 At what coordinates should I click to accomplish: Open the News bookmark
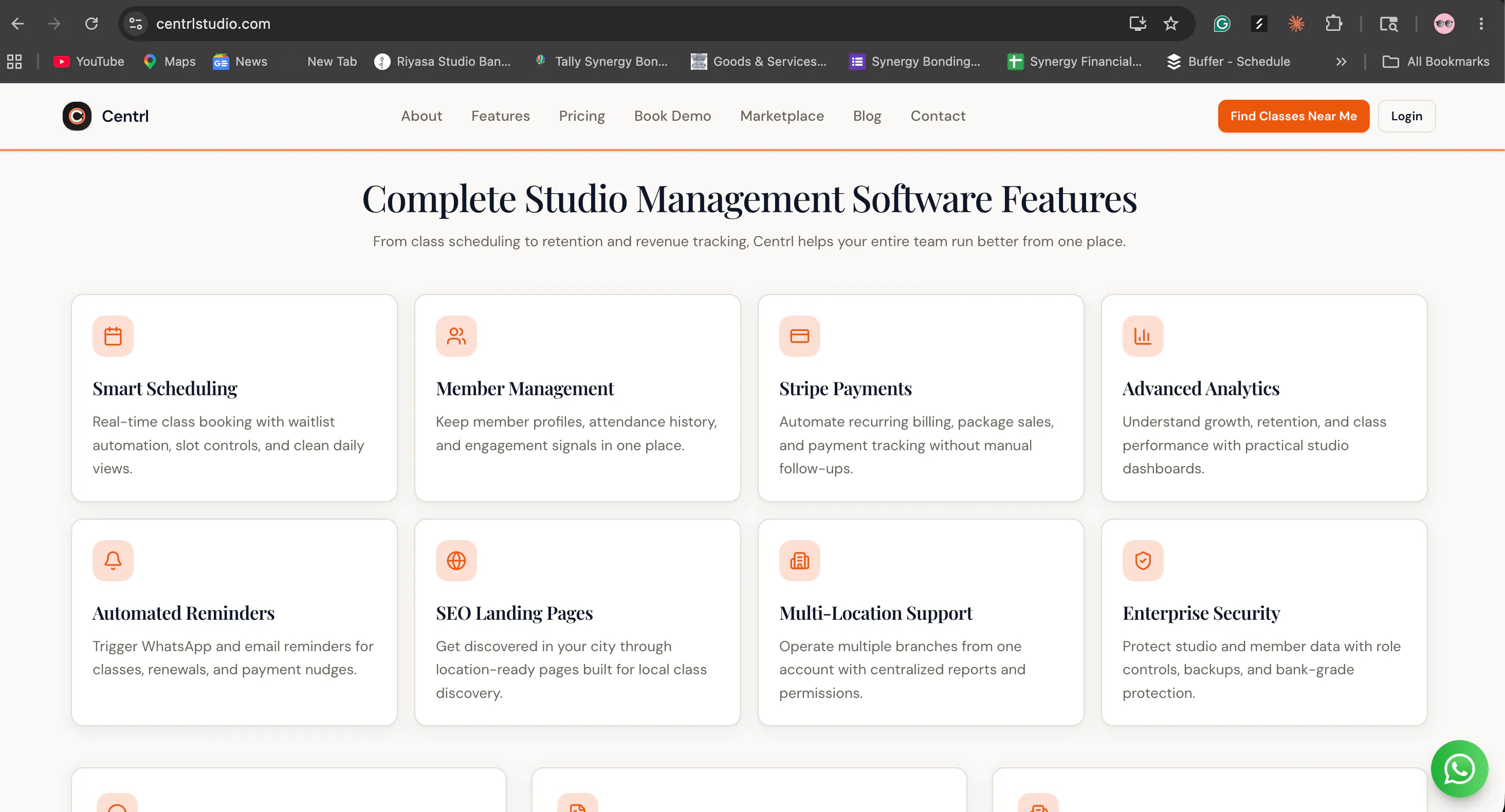240,61
